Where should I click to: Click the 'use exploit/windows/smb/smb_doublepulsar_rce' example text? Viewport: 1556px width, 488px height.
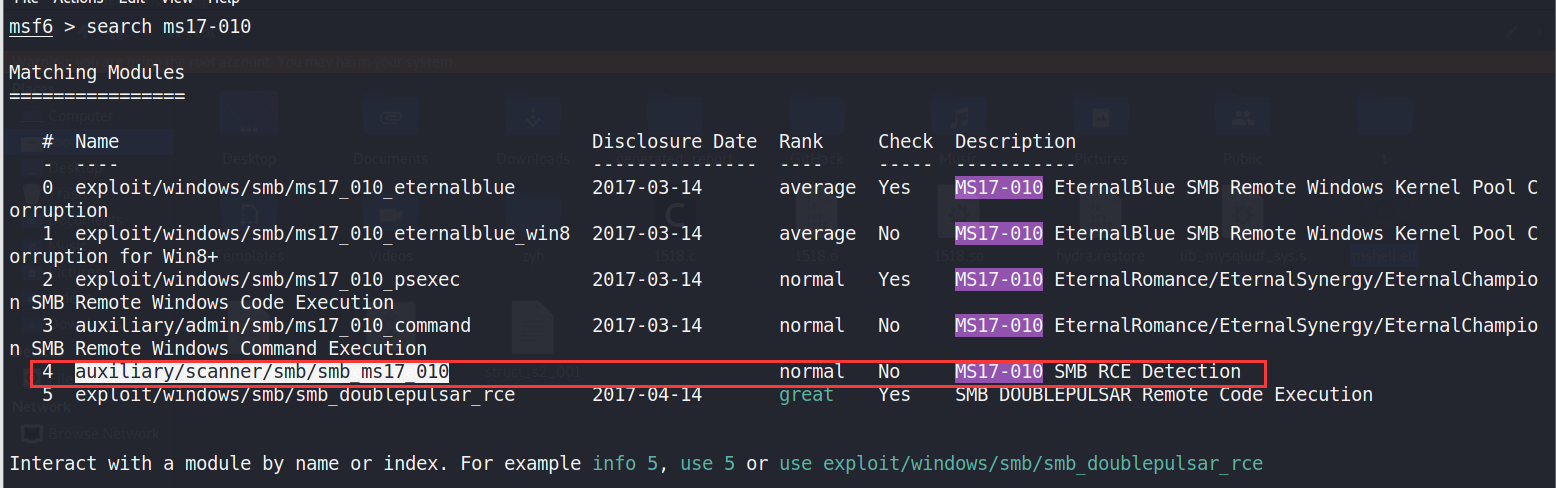pyautogui.click(x=1021, y=464)
